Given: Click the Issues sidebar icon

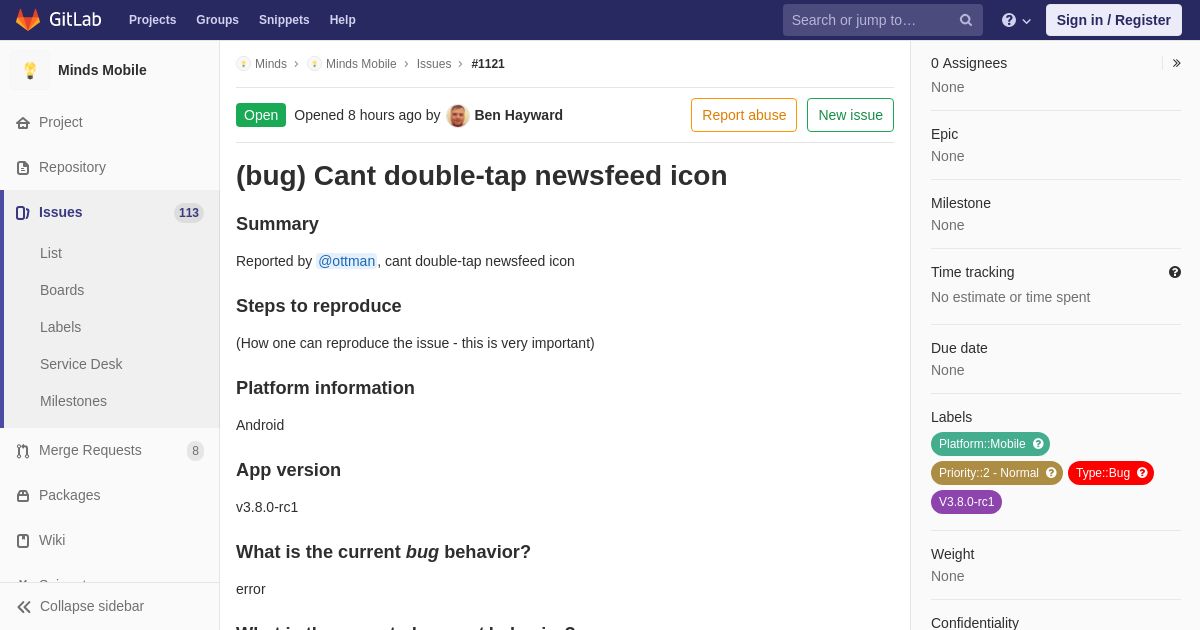Looking at the screenshot, I should (x=23, y=213).
